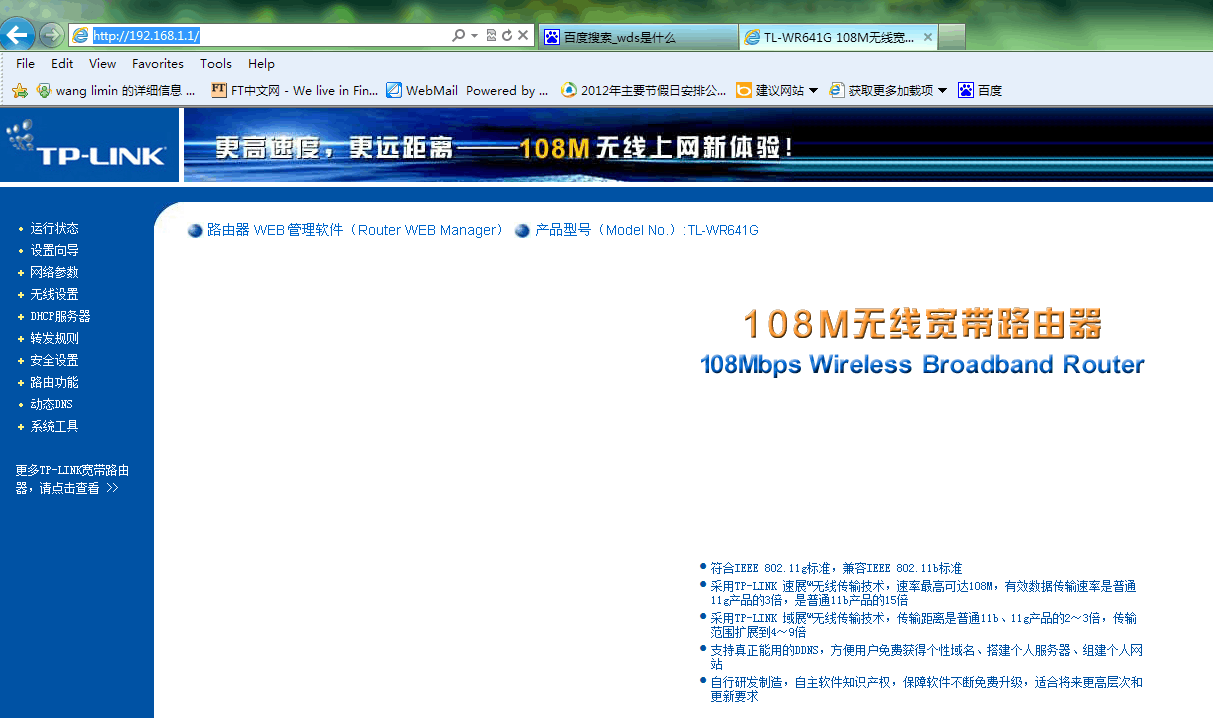Open the WebMail Powered by bookmark

coord(467,90)
